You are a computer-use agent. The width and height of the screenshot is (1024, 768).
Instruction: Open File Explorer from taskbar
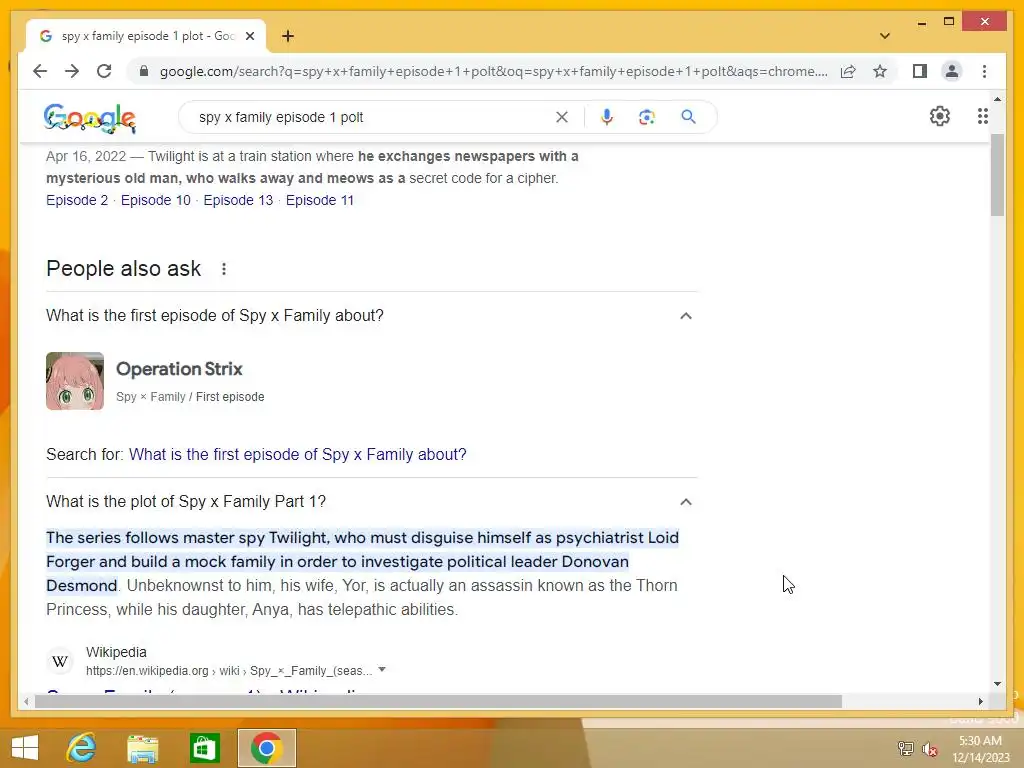142,748
